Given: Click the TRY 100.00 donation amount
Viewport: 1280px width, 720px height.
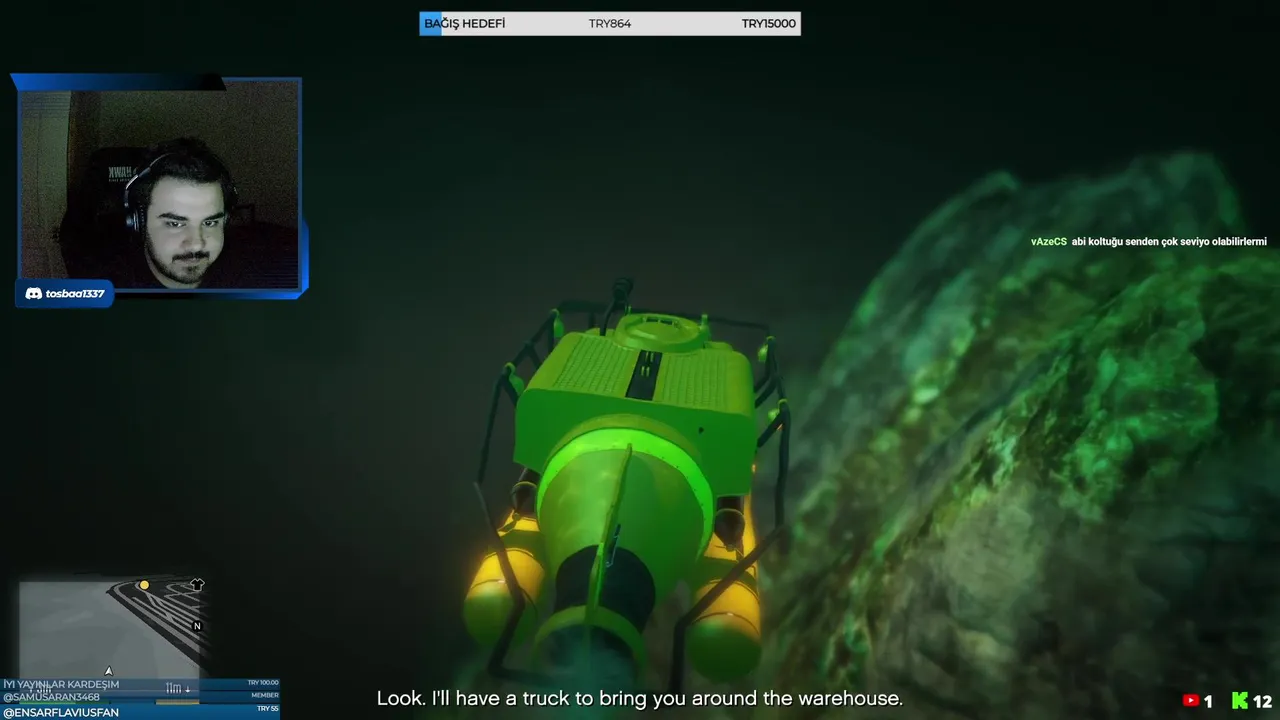Looking at the screenshot, I should (263, 683).
